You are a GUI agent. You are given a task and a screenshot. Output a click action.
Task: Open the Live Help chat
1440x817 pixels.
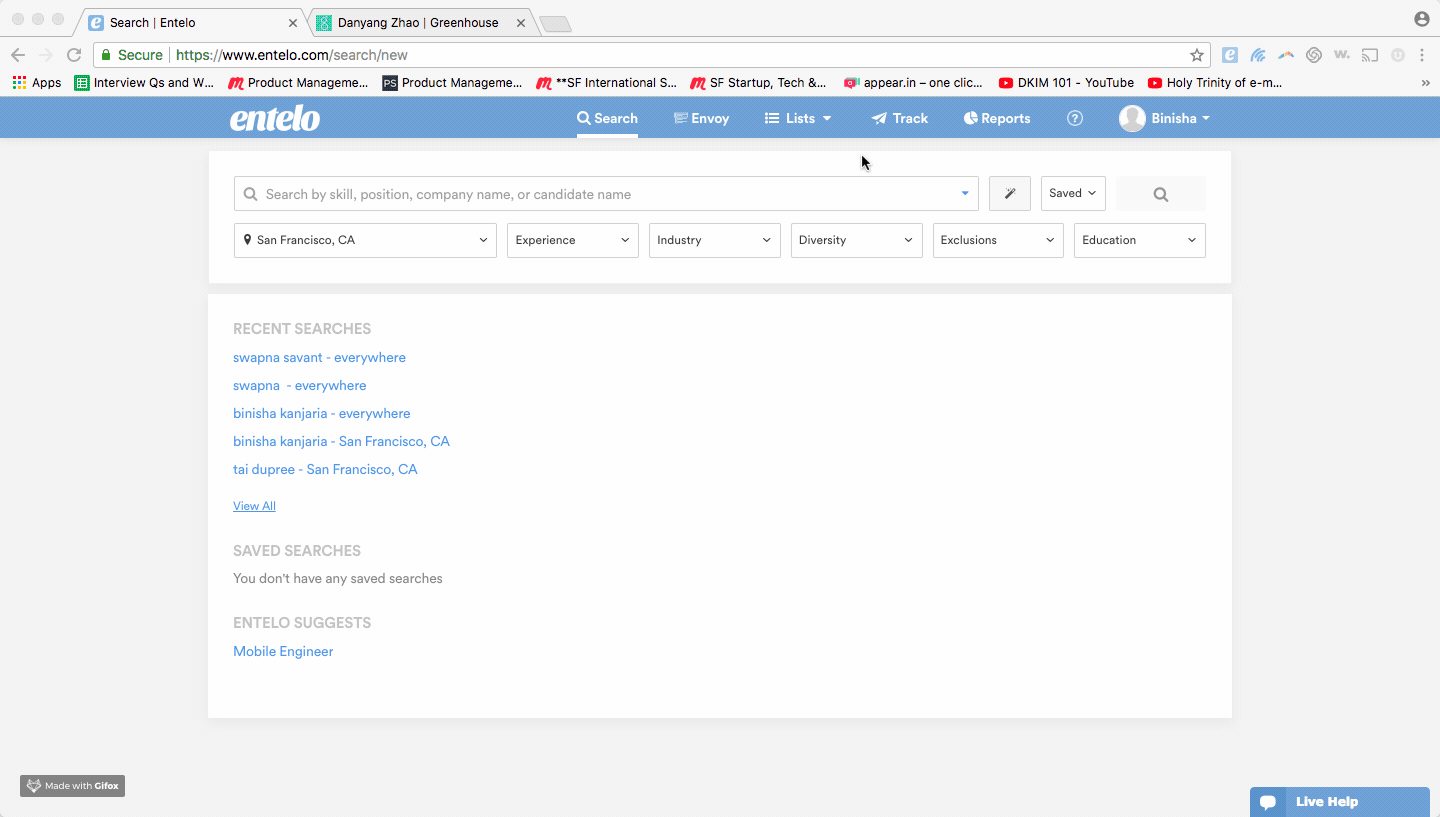1340,802
